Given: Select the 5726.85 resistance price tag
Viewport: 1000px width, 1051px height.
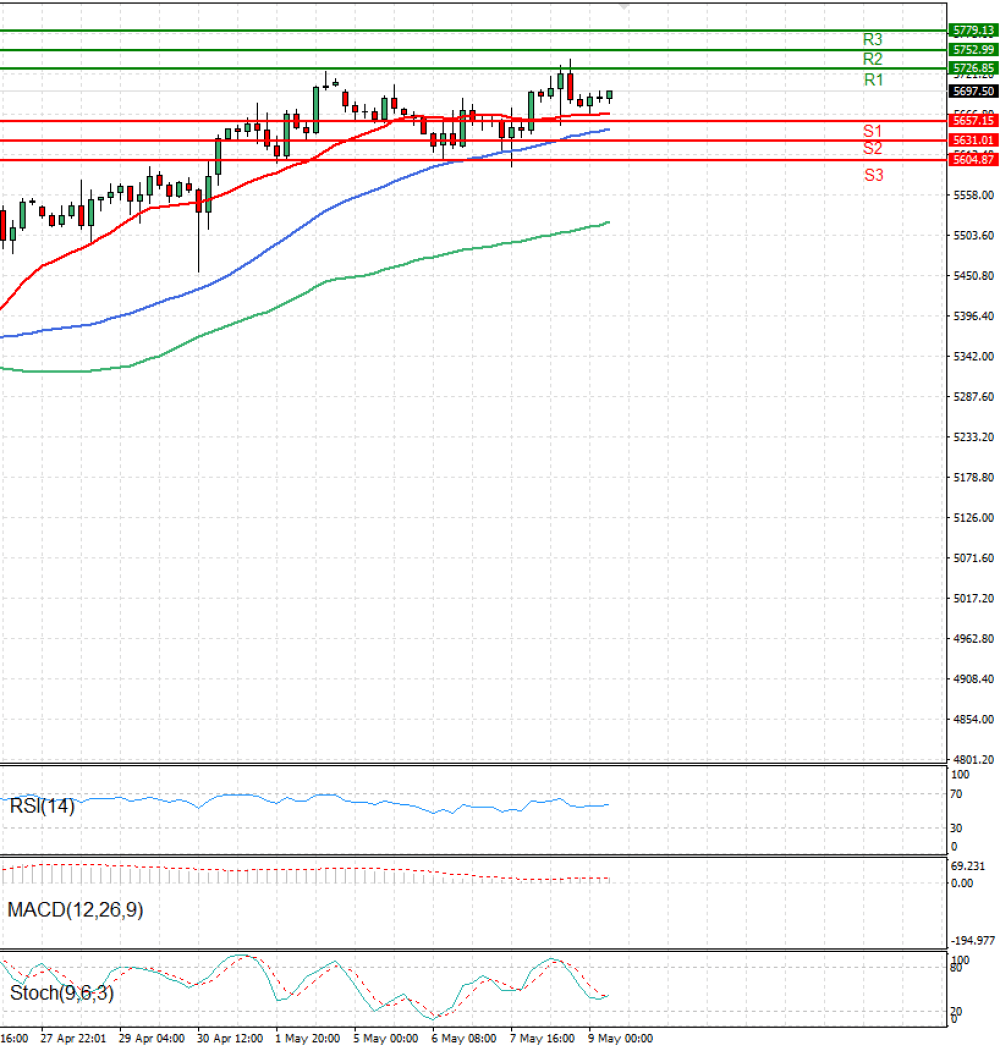Looking at the screenshot, I should 973,68.
